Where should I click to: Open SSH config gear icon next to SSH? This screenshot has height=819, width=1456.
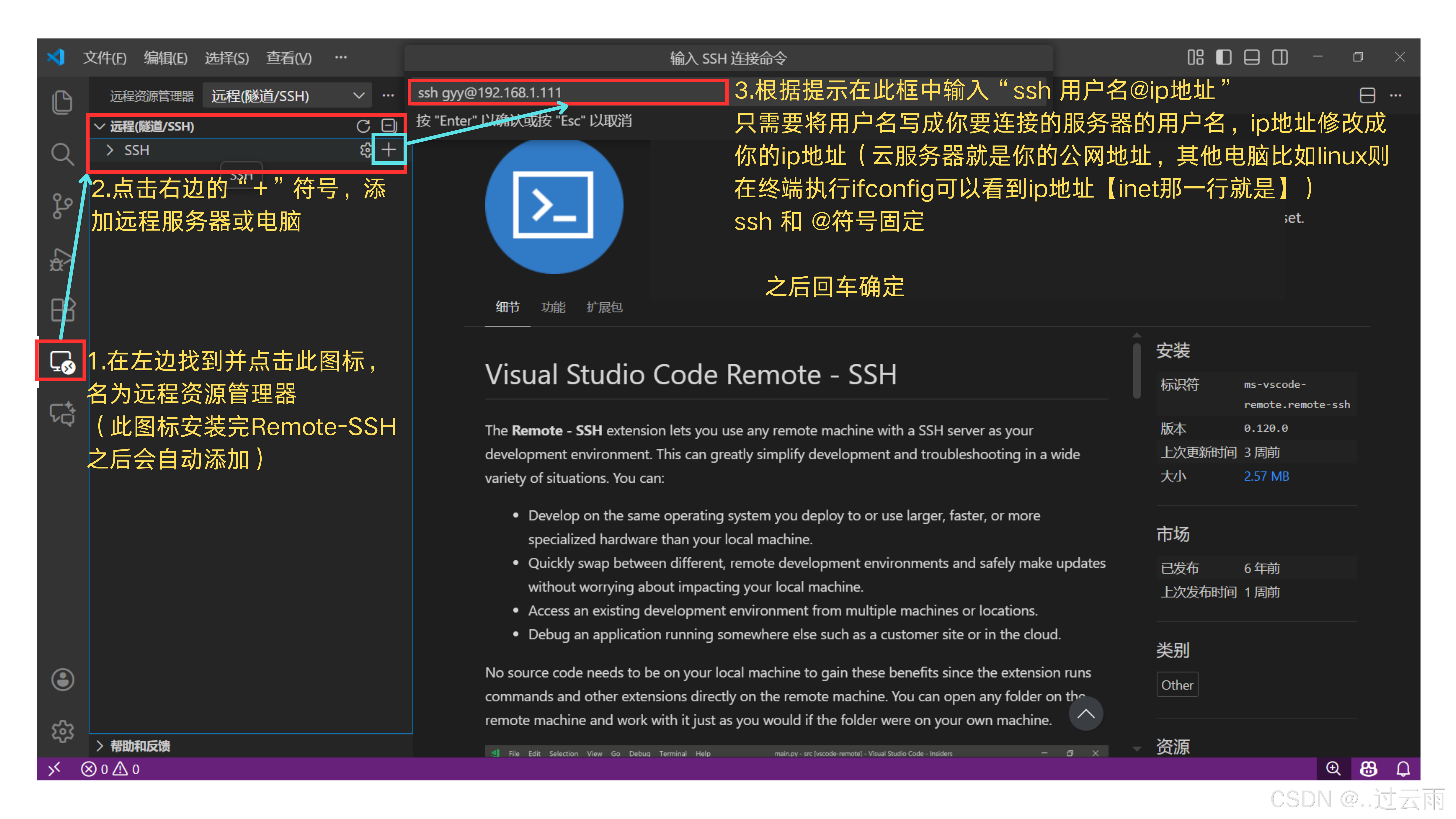tap(366, 150)
